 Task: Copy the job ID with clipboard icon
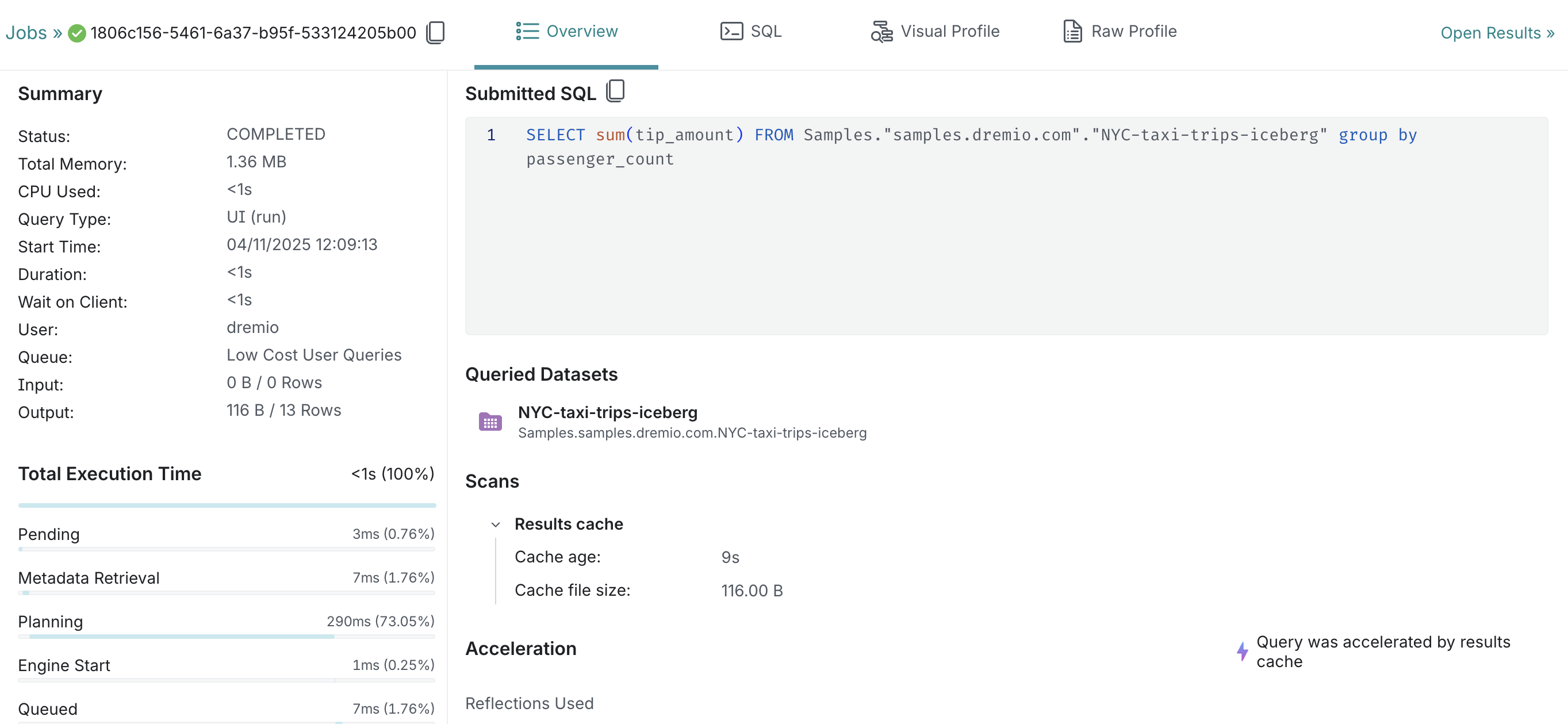click(x=435, y=32)
